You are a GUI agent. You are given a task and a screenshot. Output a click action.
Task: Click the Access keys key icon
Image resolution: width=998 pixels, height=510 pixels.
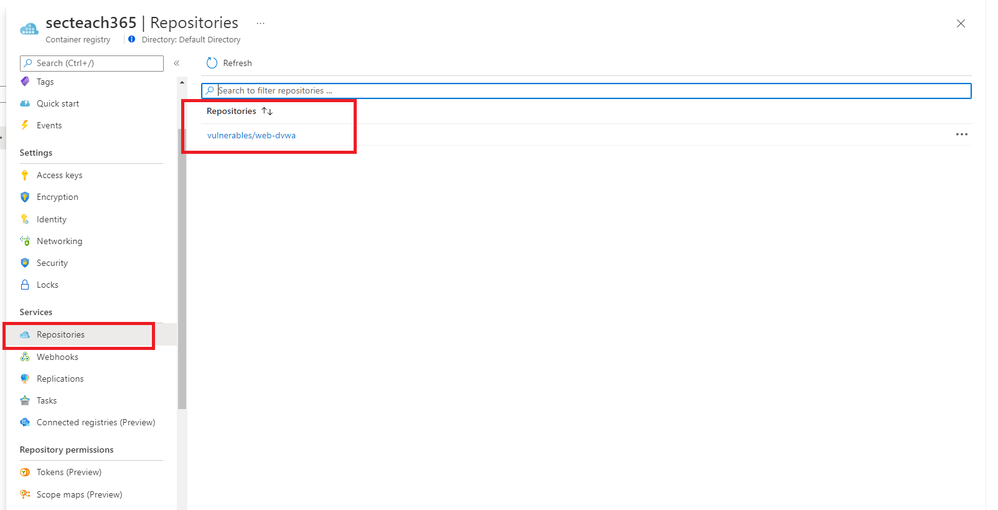coord(25,175)
